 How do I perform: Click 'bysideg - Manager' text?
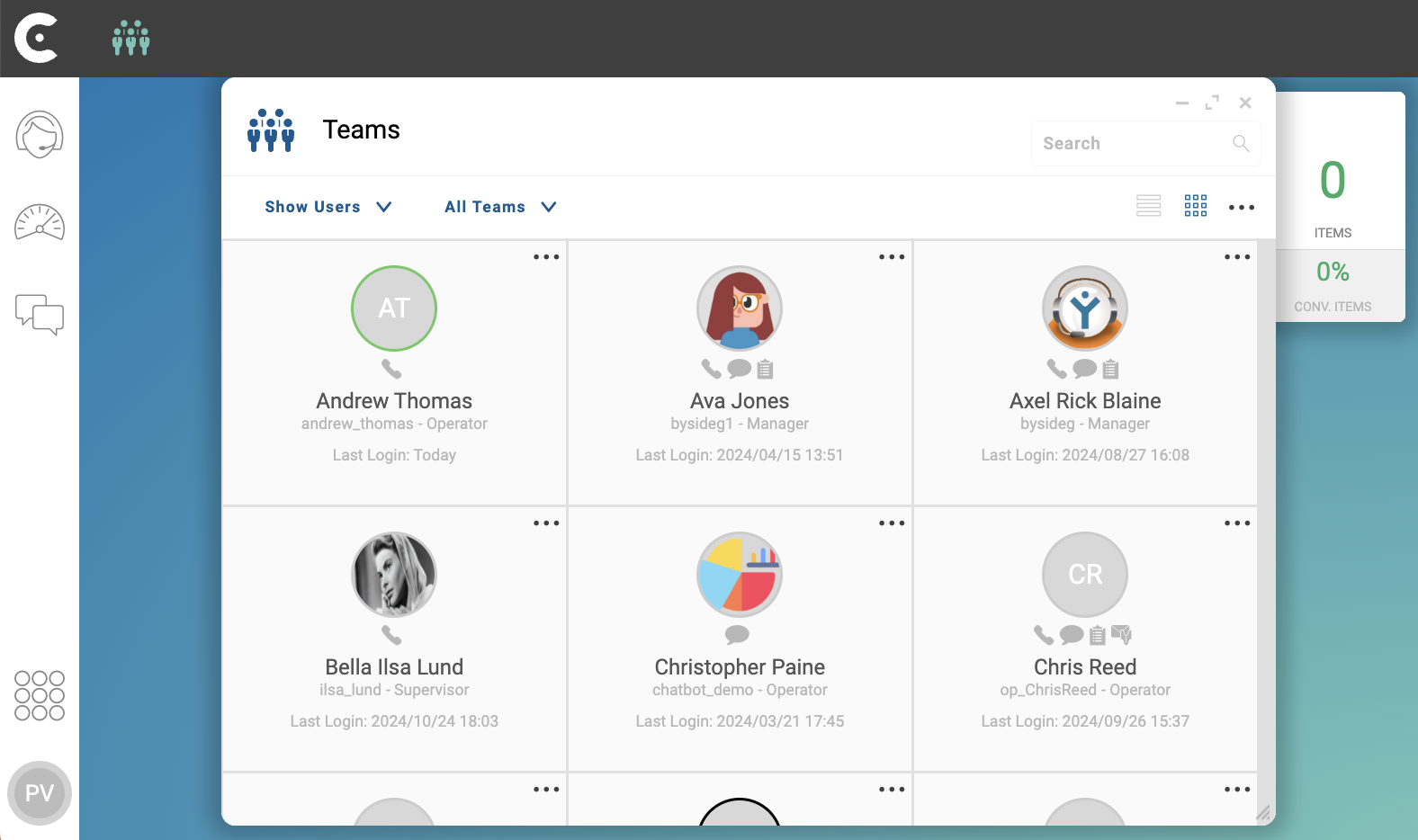tap(1085, 424)
